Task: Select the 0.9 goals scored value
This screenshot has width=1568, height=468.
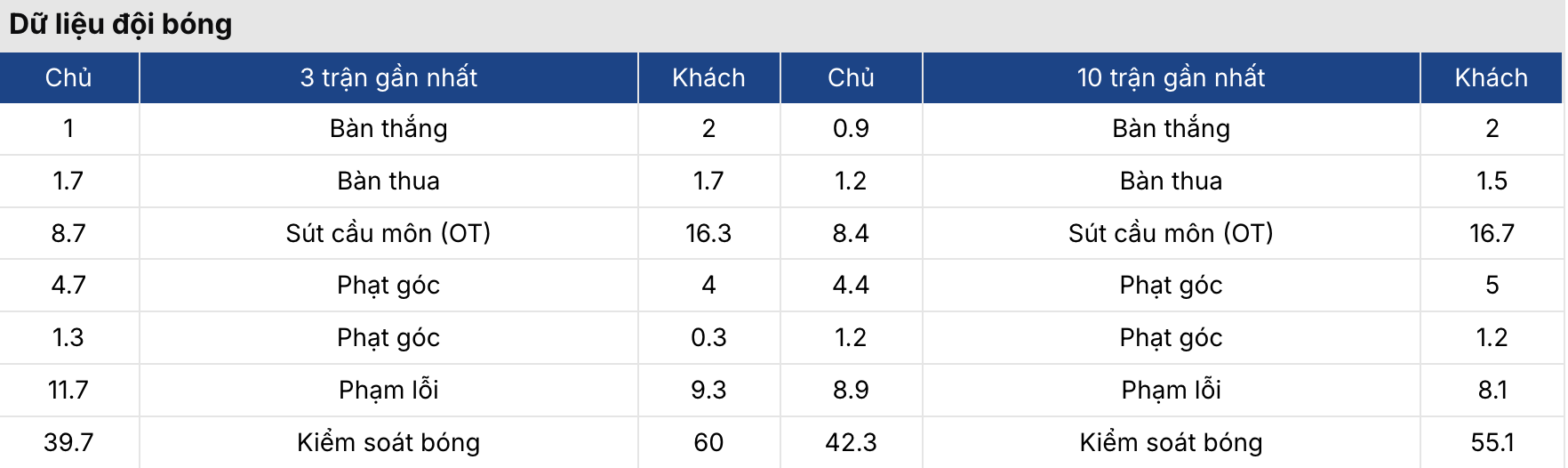Action: pos(851,129)
